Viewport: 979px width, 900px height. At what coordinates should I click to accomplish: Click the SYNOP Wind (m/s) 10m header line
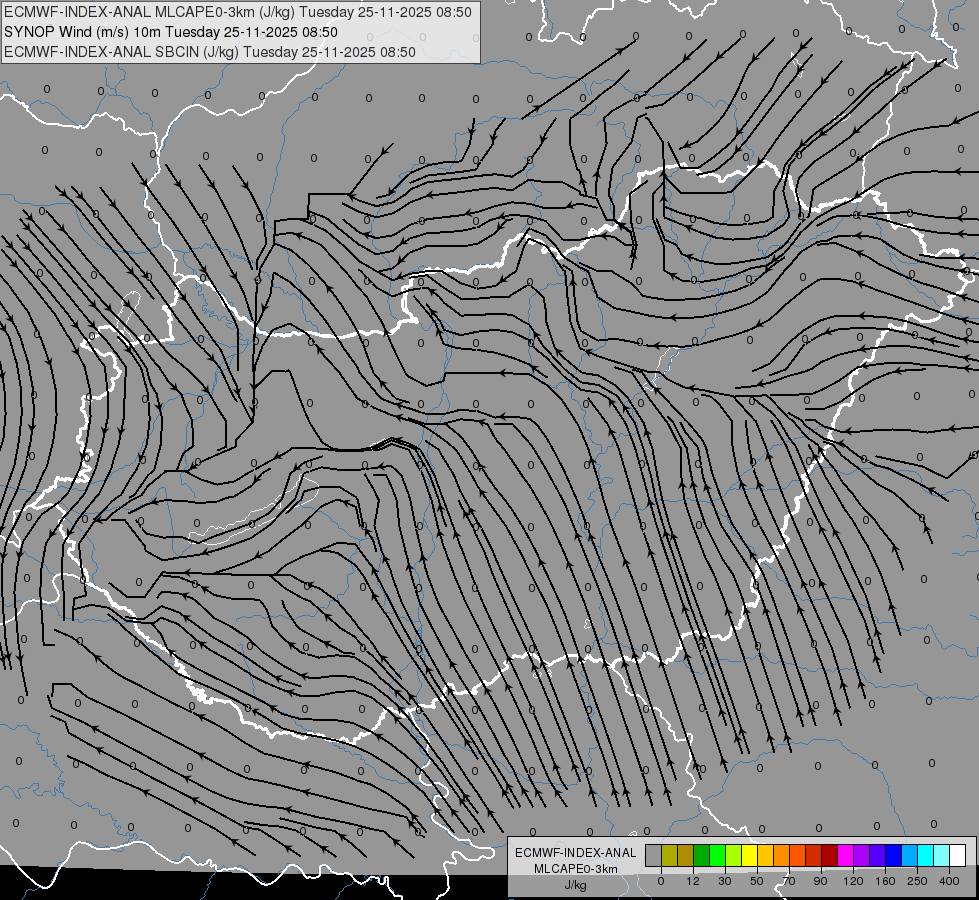(x=170, y=32)
